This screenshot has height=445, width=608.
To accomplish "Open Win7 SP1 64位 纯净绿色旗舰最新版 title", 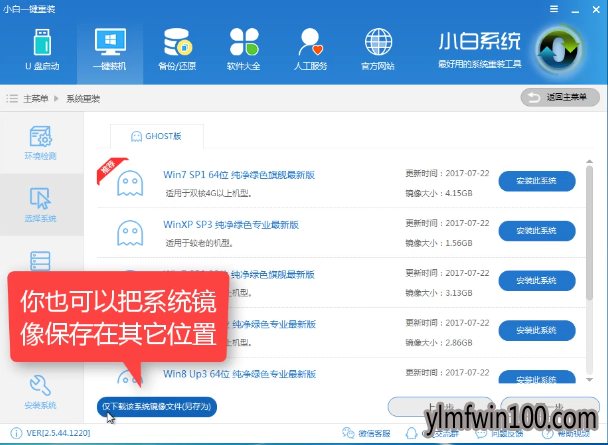I will [x=239, y=175].
